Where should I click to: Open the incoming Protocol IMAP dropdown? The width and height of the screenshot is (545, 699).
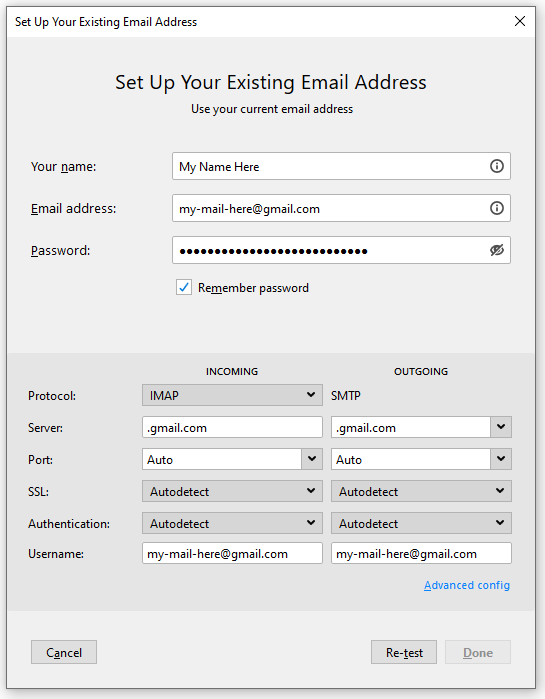coord(232,395)
